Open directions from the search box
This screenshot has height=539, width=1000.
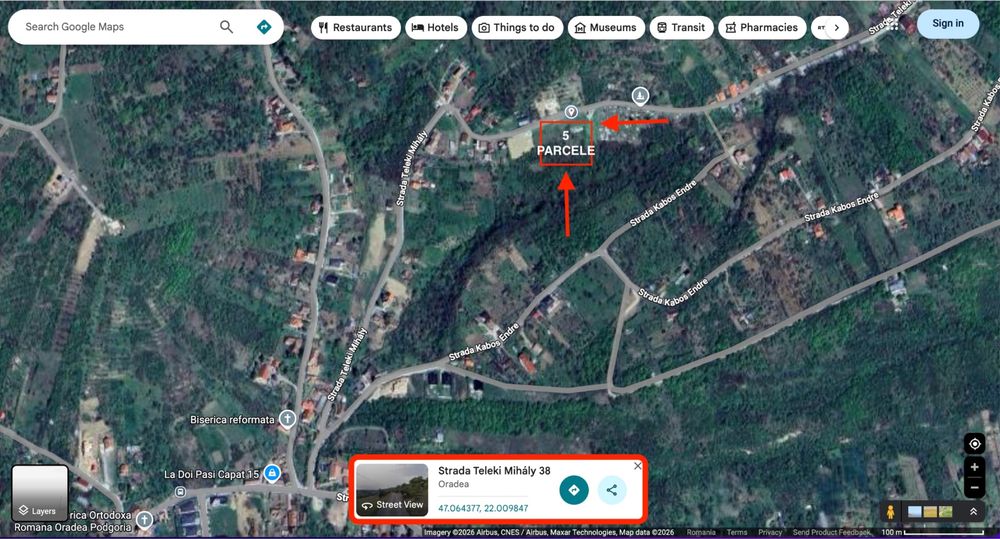tap(263, 27)
